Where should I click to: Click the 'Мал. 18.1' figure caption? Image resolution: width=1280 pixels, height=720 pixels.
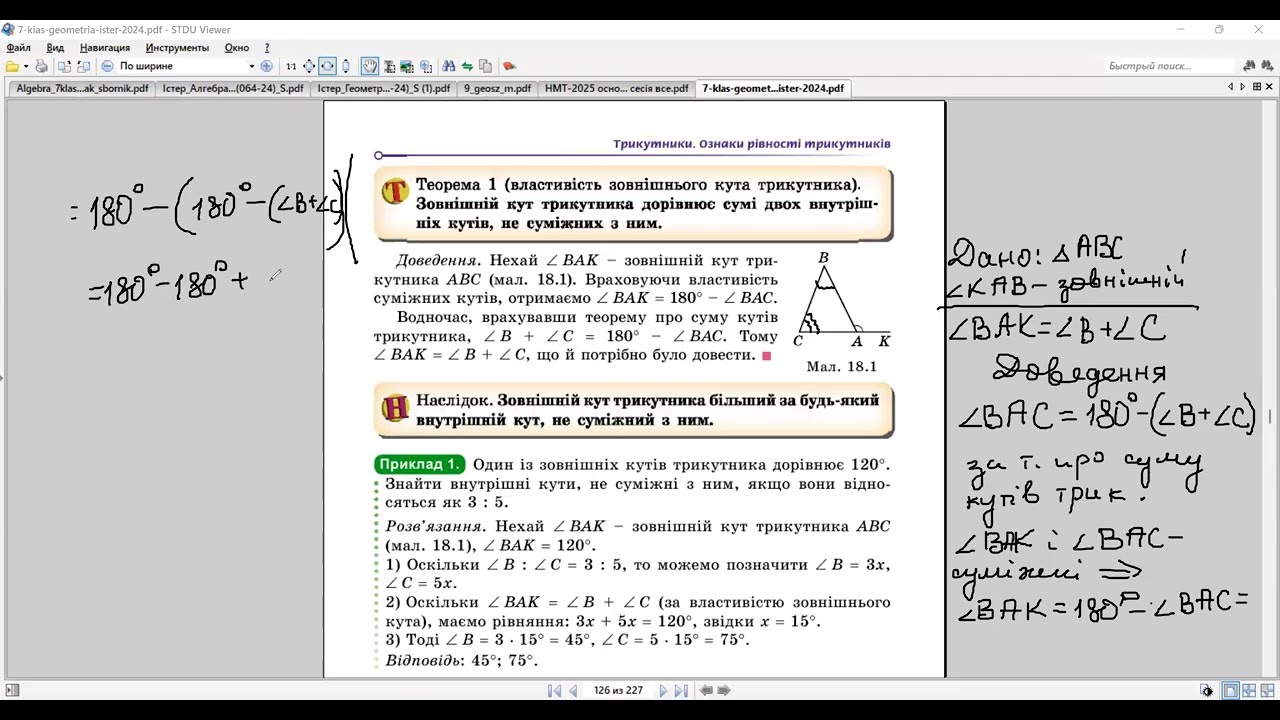pos(841,367)
